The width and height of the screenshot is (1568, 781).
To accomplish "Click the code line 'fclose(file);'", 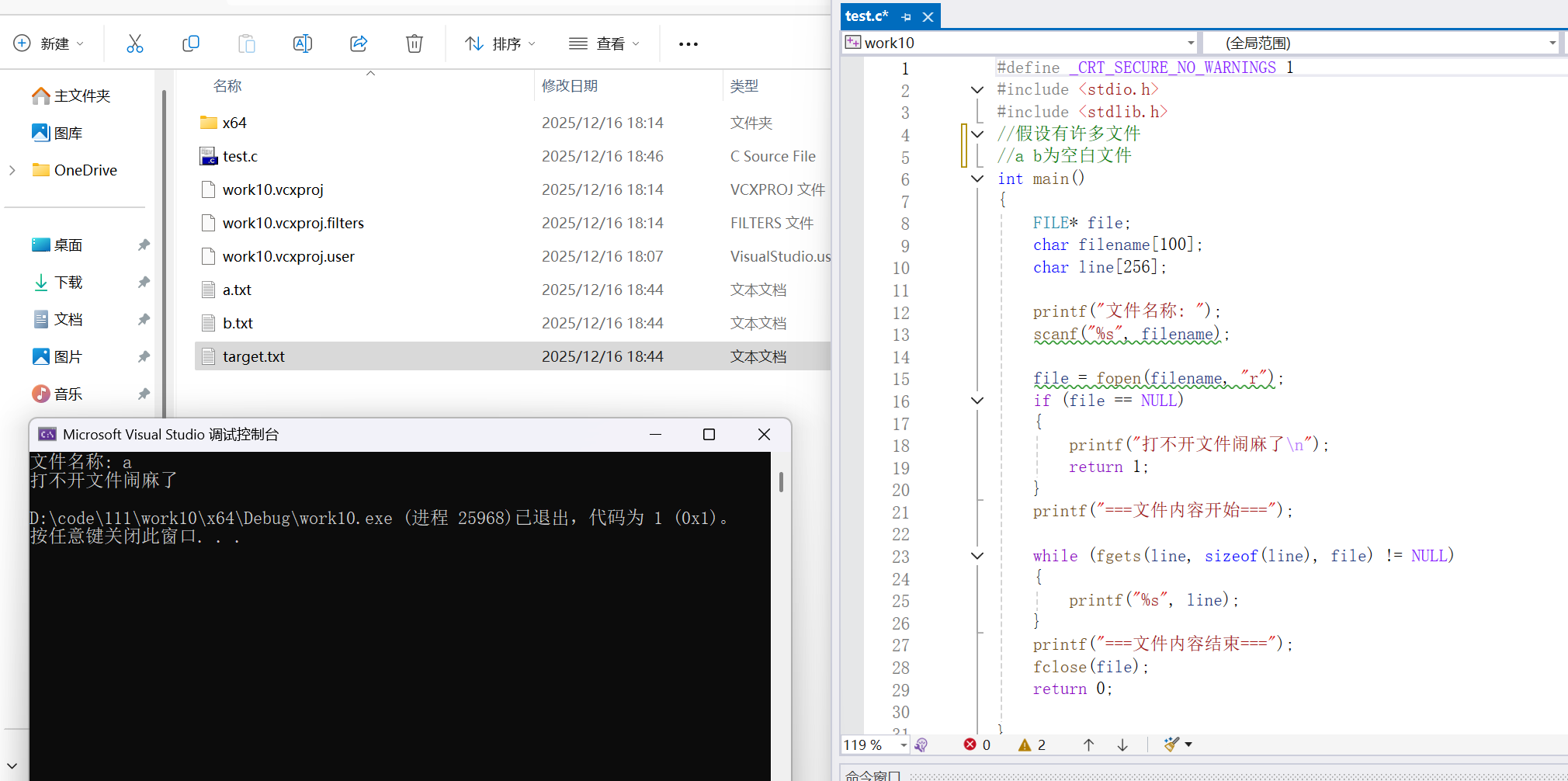I will (x=1091, y=667).
